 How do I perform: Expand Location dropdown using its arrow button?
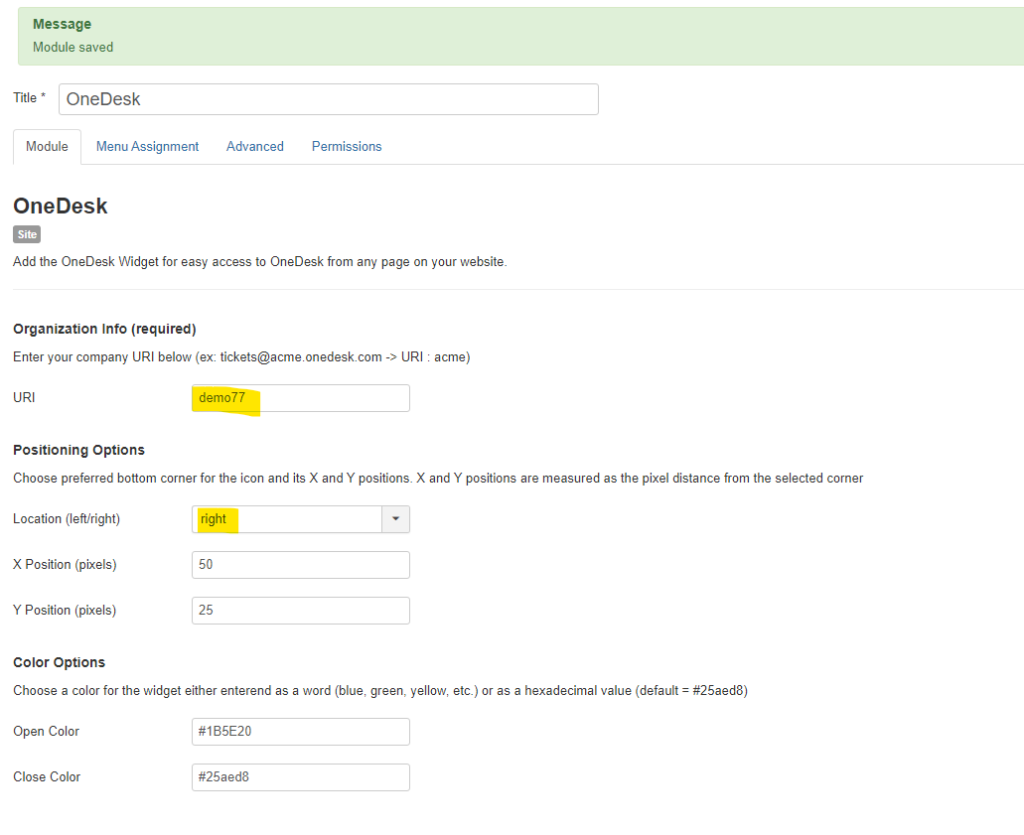coord(395,519)
